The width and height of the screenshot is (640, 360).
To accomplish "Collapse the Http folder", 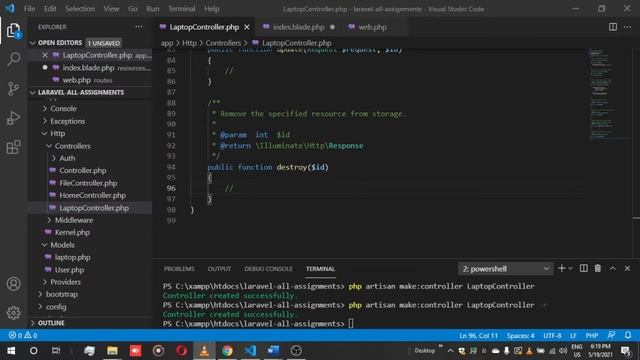I will tap(45, 133).
